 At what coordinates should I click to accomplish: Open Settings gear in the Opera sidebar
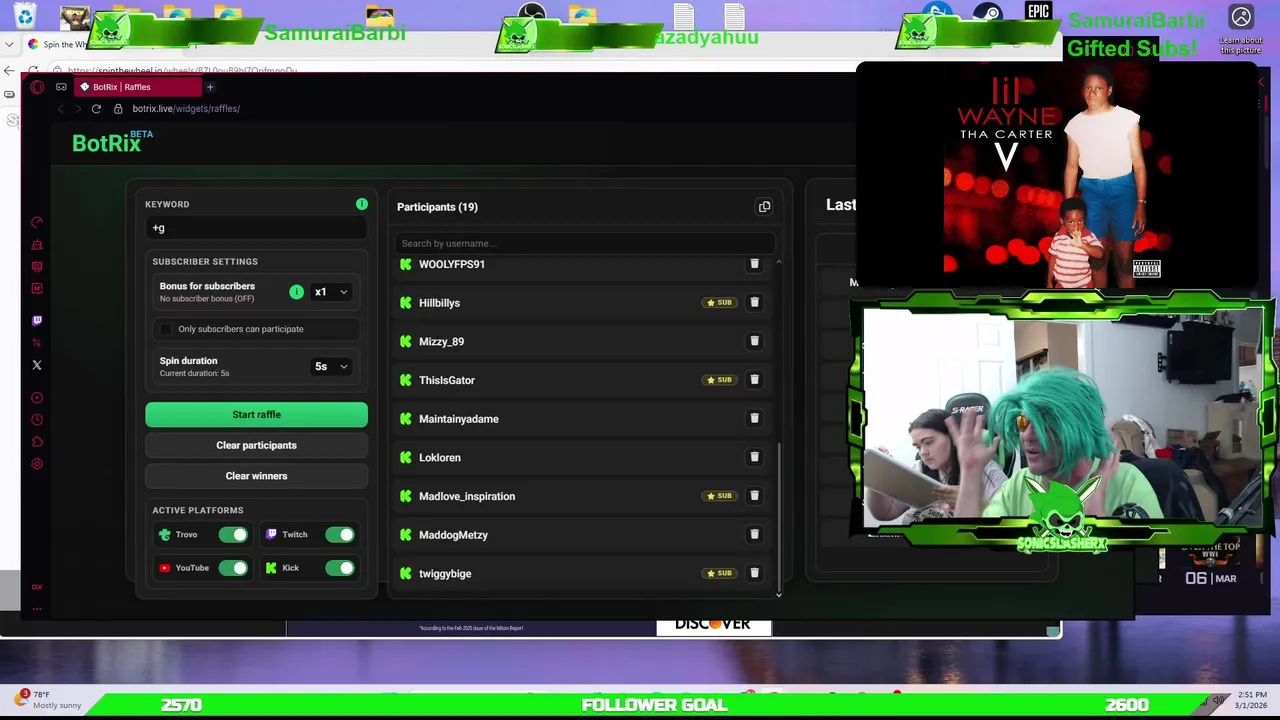(37, 464)
